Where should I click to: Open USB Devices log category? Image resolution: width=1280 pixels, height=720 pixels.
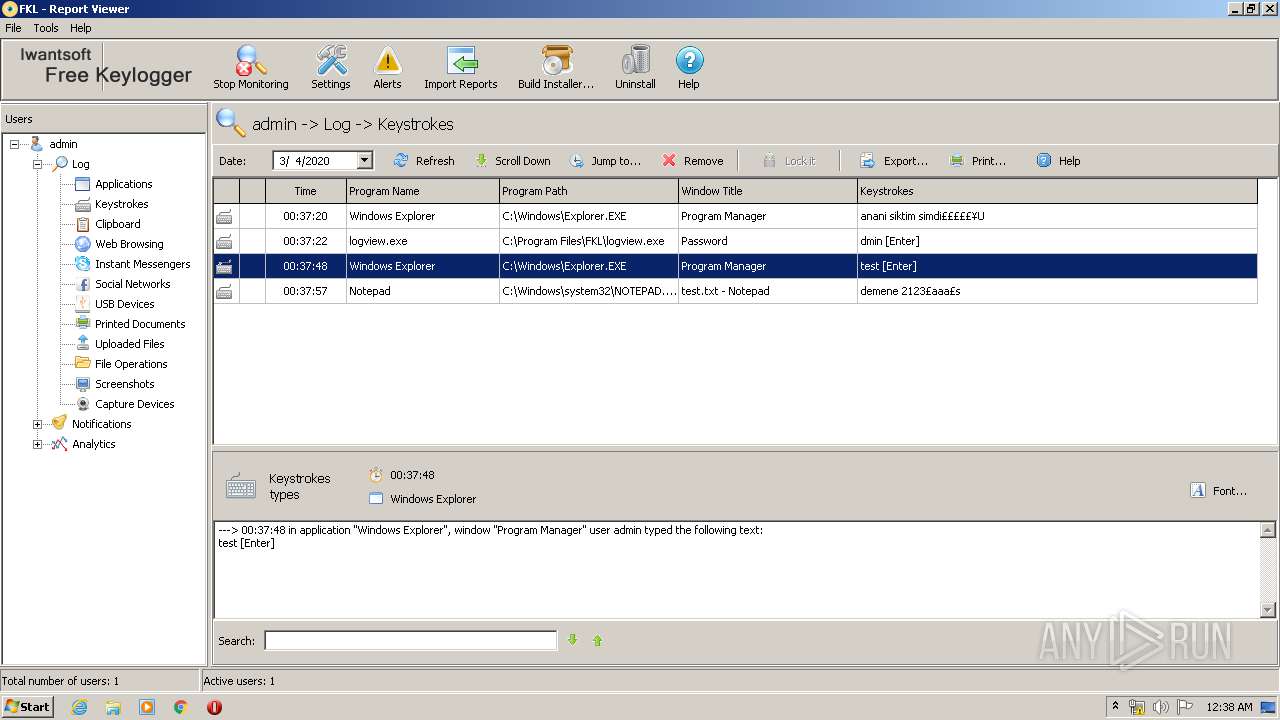[124, 304]
